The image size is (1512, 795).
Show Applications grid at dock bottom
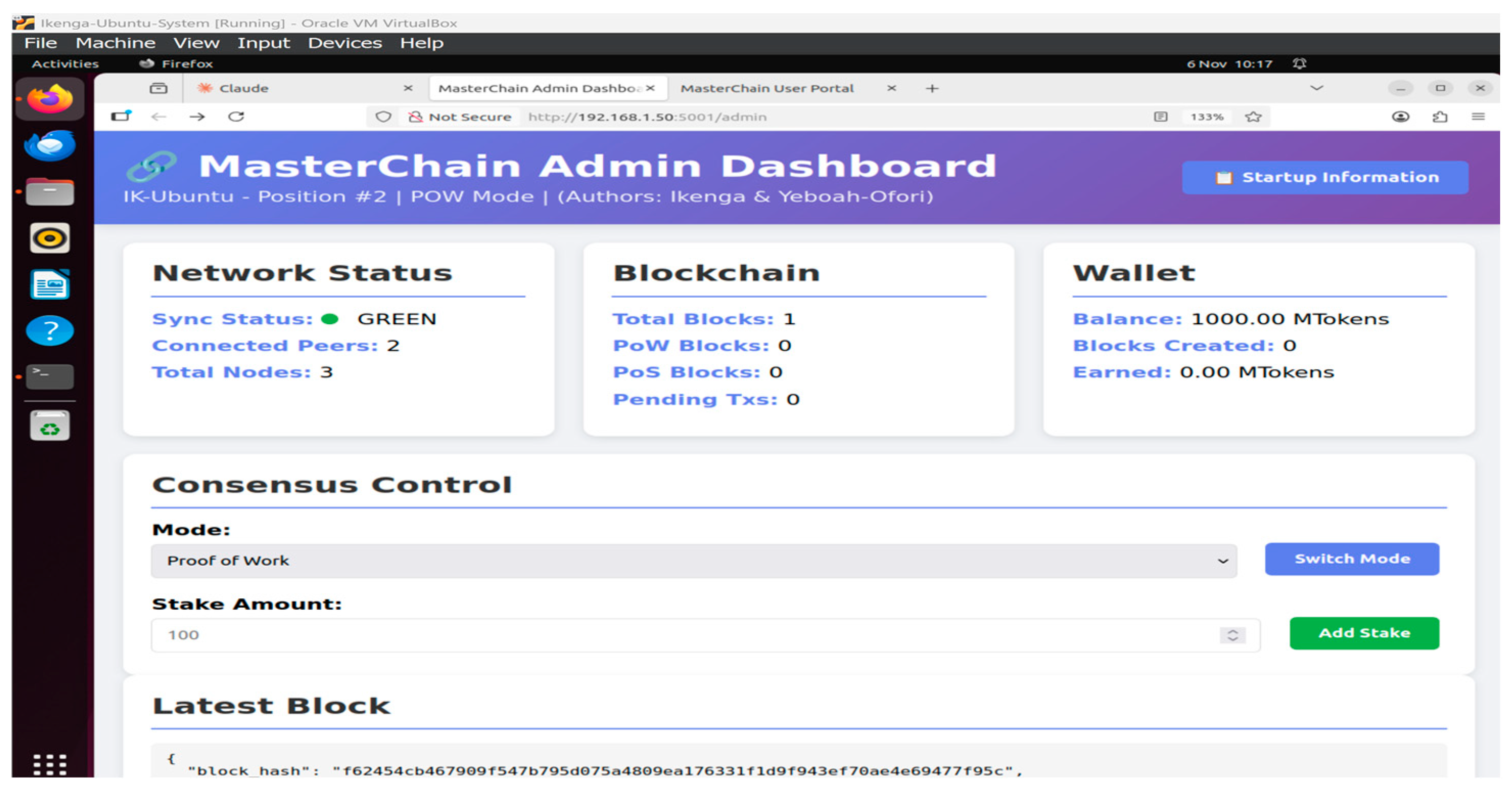[50, 764]
